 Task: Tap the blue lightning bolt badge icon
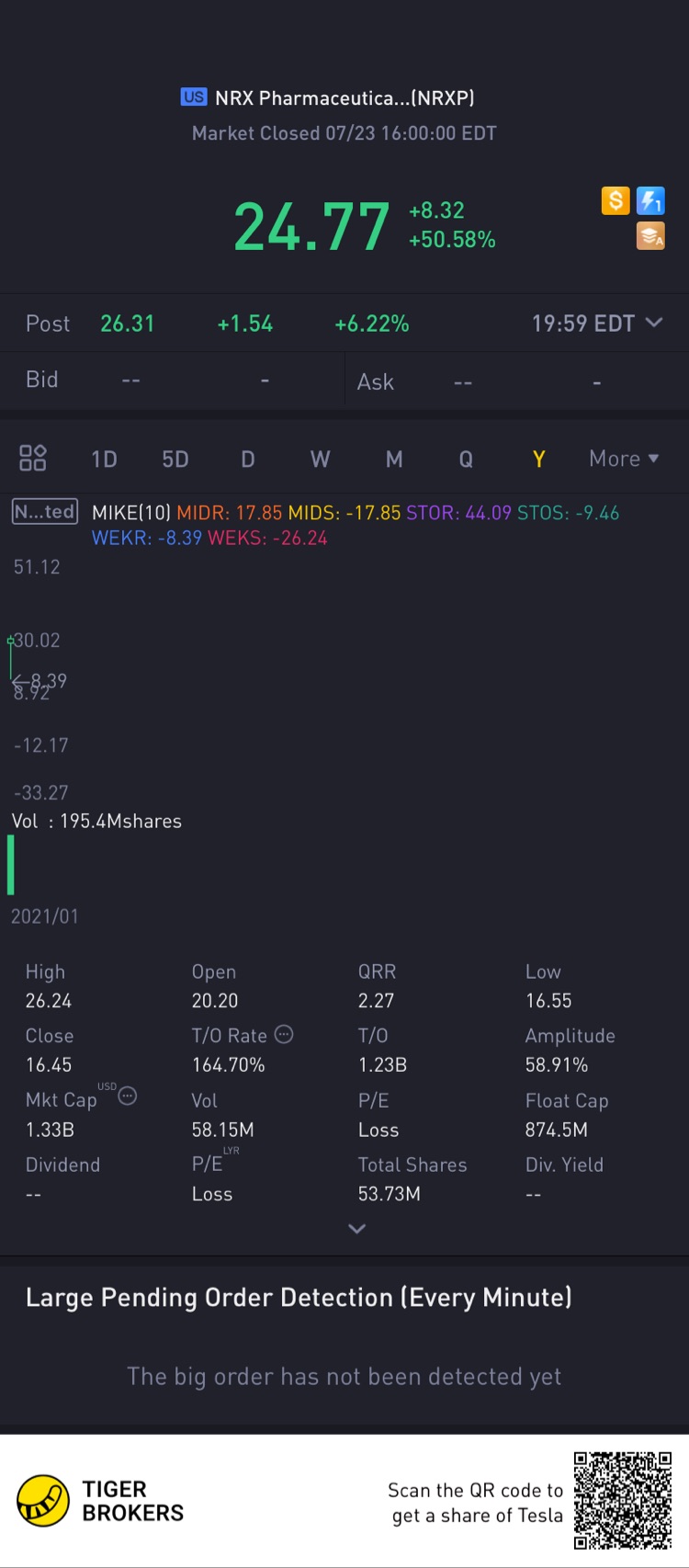pyautogui.click(x=650, y=200)
